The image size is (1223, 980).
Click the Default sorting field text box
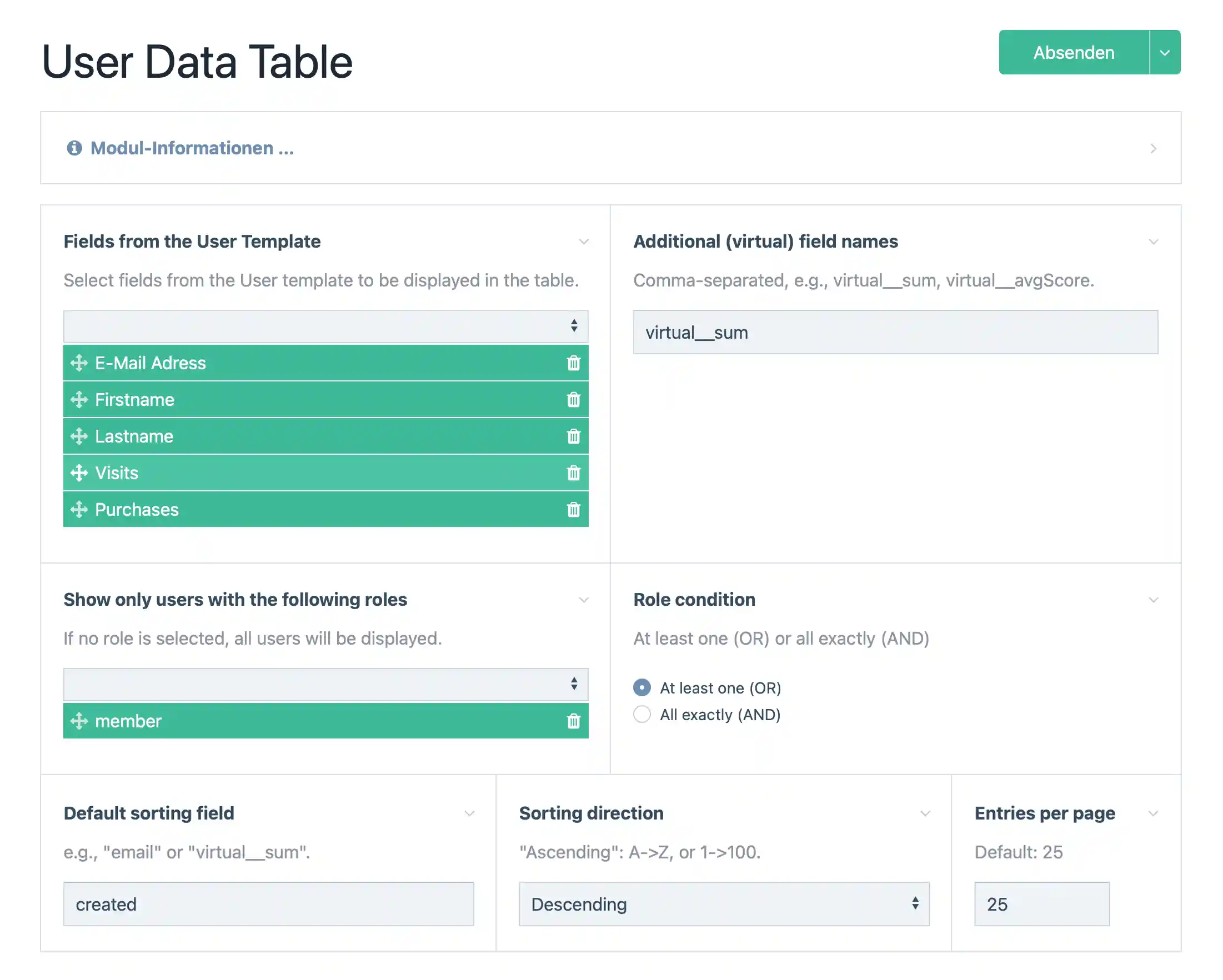tap(268, 903)
